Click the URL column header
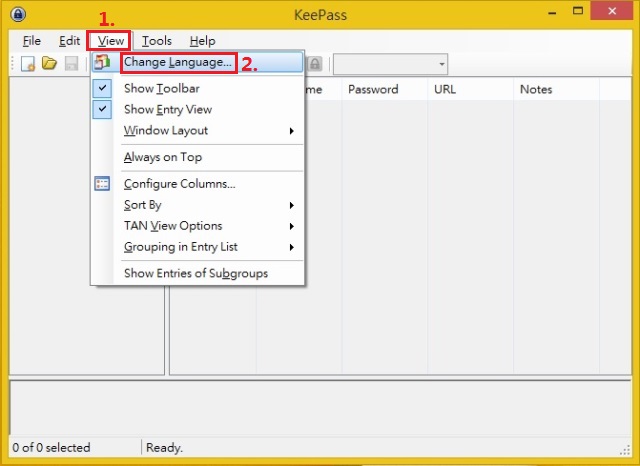 (471, 89)
